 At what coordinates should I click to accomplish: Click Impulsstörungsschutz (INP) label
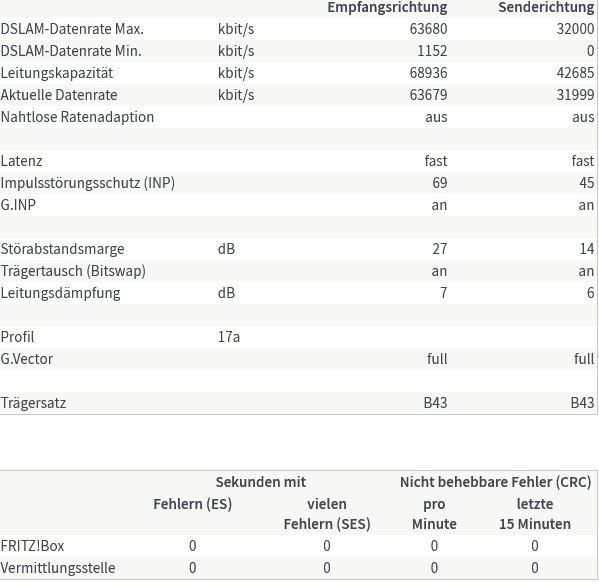[88, 183]
